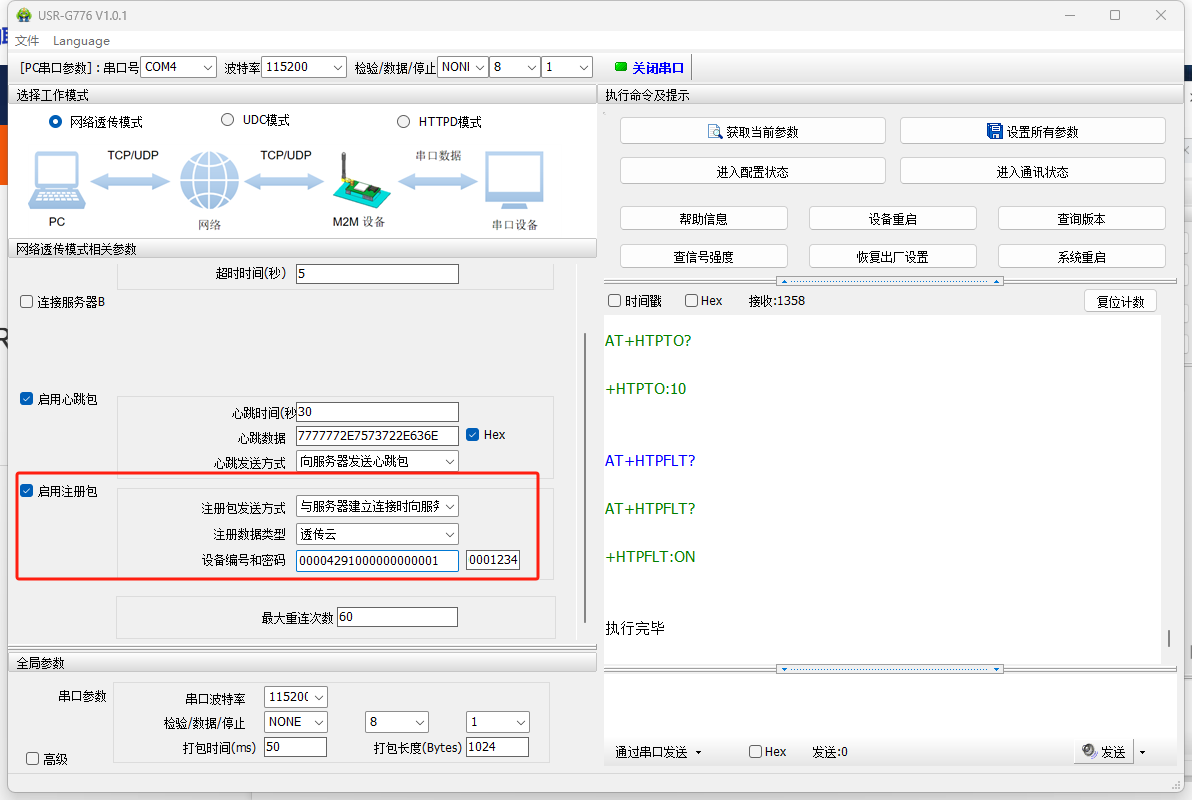Toggle the Hex checkbox beside heartbeat data
The height and width of the screenshot is (800, 1192).
point(473,435)
